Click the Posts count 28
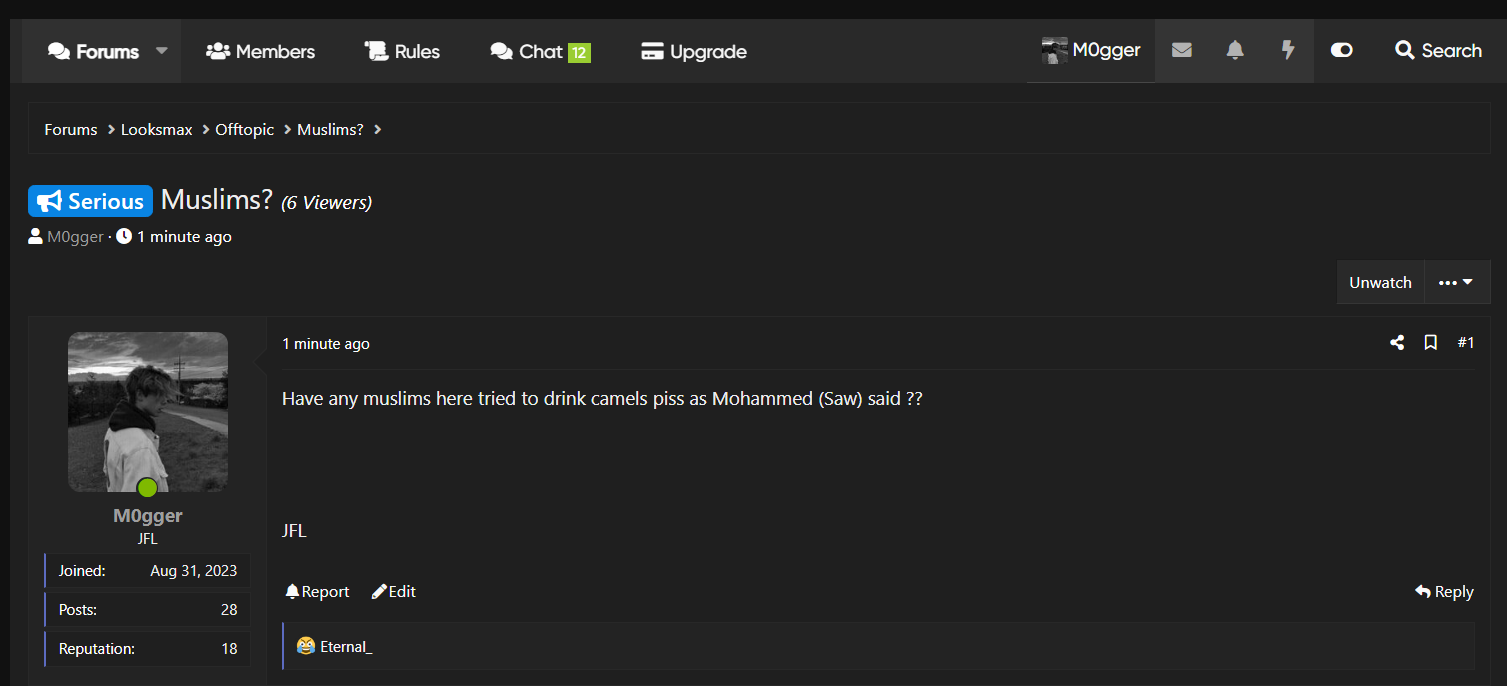 pyautogui.click(x=229, y=610)
